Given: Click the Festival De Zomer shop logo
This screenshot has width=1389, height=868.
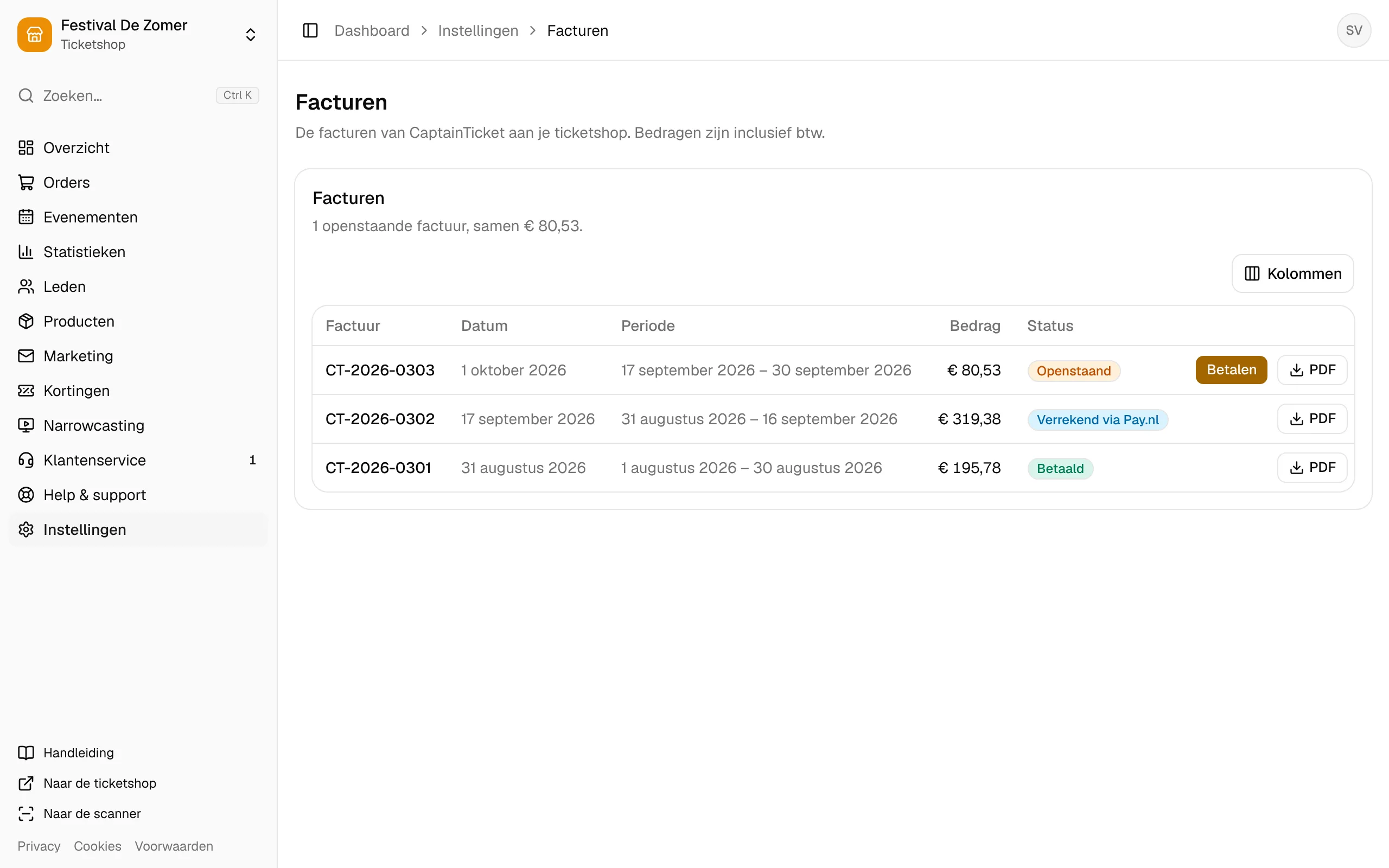Looking at the screenshot, I should (x=34, y=34).
